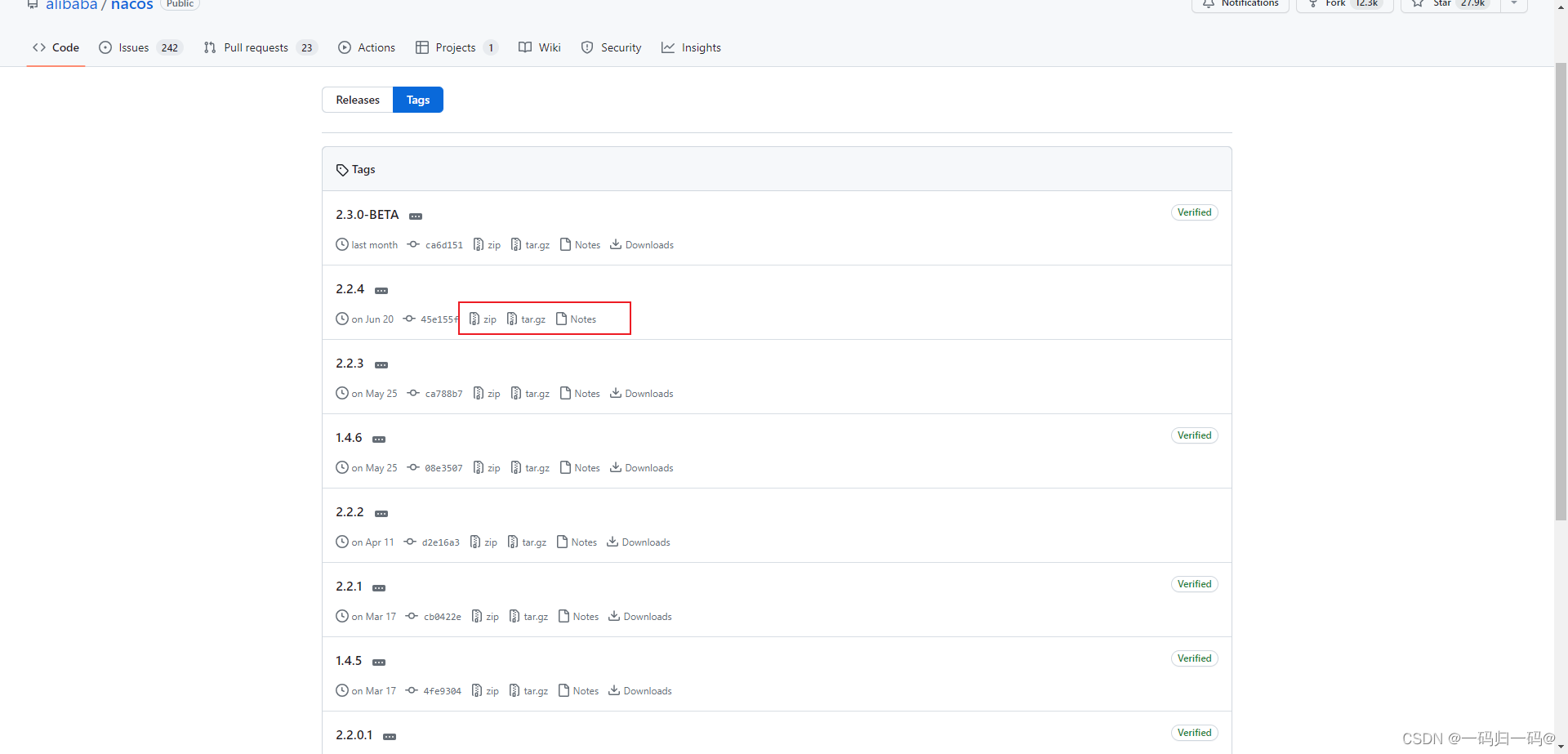Download tar.gz for tag 2.2.3
This screenshot has width=1568, height=754.
(x=530, y=393)
